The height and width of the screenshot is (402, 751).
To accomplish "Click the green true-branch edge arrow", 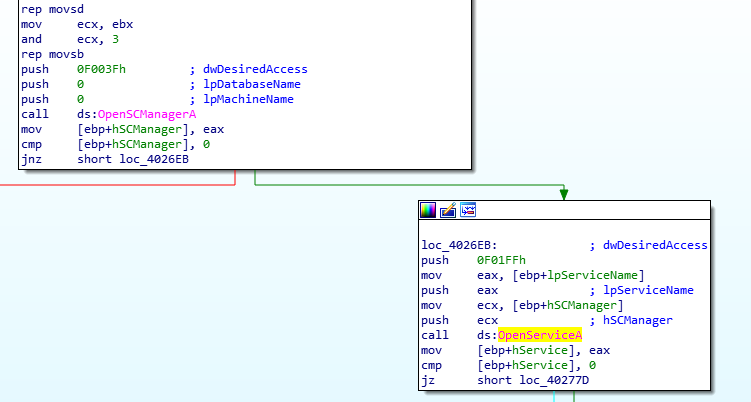I will (x=564, y=193).
